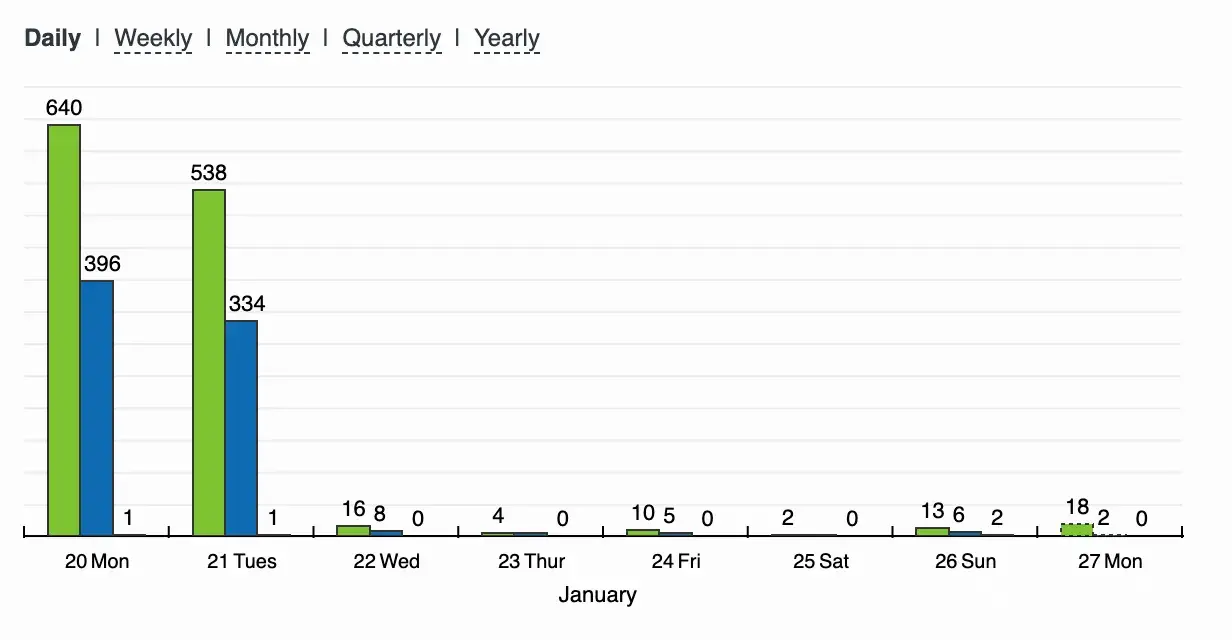Switch to the Daily view tab
Viewport: 1232px width, 640px height.
(52, 38)
